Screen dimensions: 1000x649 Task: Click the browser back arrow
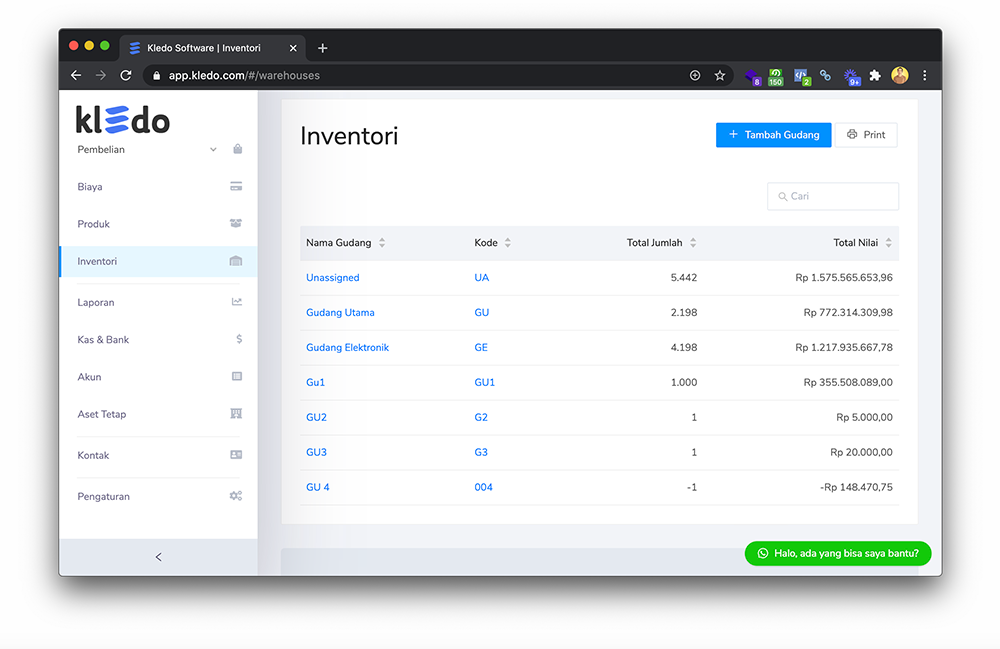point(76,75)
